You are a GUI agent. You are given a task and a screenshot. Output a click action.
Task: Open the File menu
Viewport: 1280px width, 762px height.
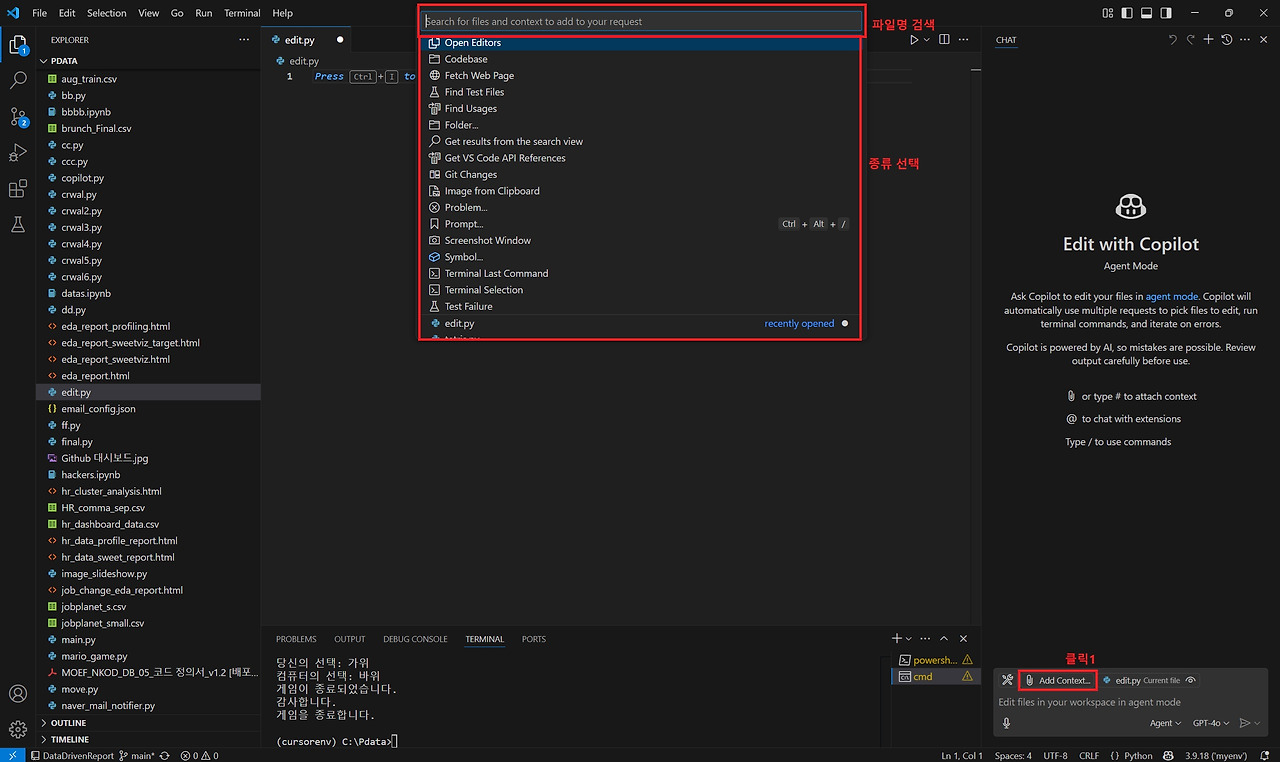[x=39, y=13]
